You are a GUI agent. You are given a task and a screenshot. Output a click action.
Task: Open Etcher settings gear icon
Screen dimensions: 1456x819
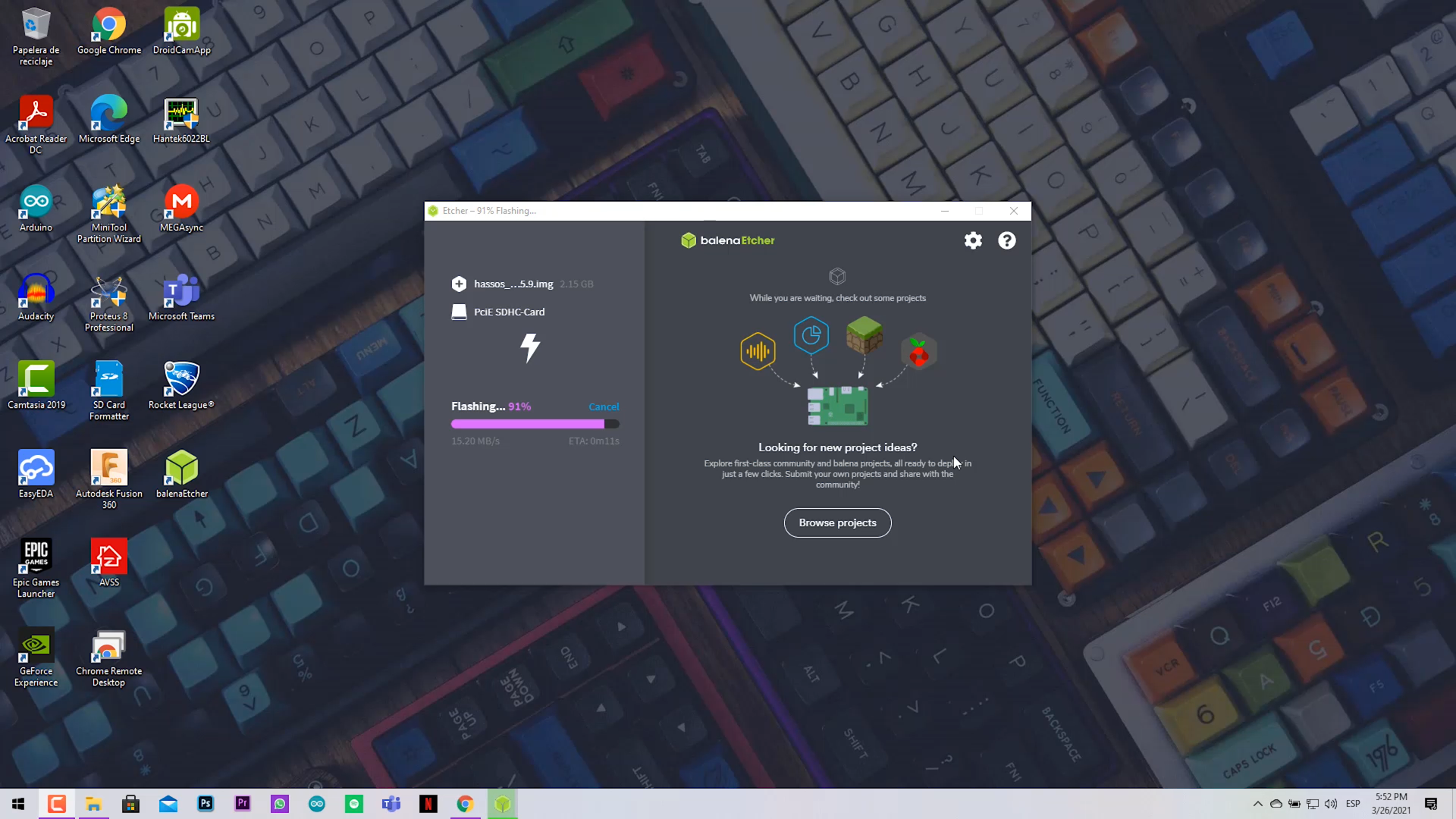pos(973,240)
